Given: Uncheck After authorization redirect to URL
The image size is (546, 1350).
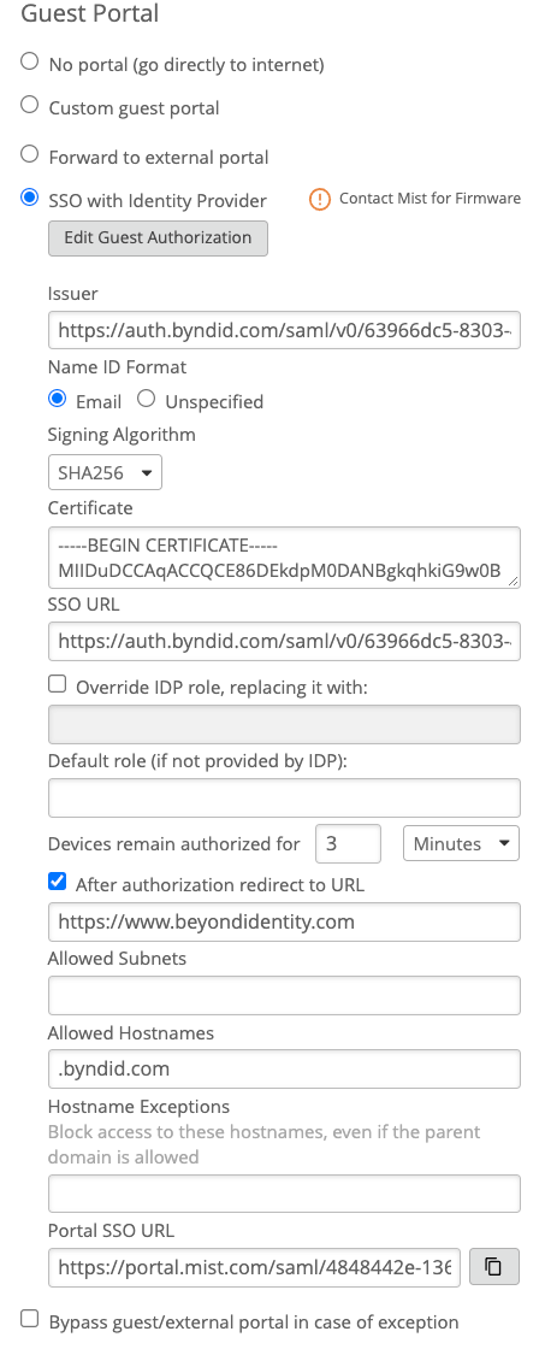Looking at the screenshot, I should click(57, 883).
